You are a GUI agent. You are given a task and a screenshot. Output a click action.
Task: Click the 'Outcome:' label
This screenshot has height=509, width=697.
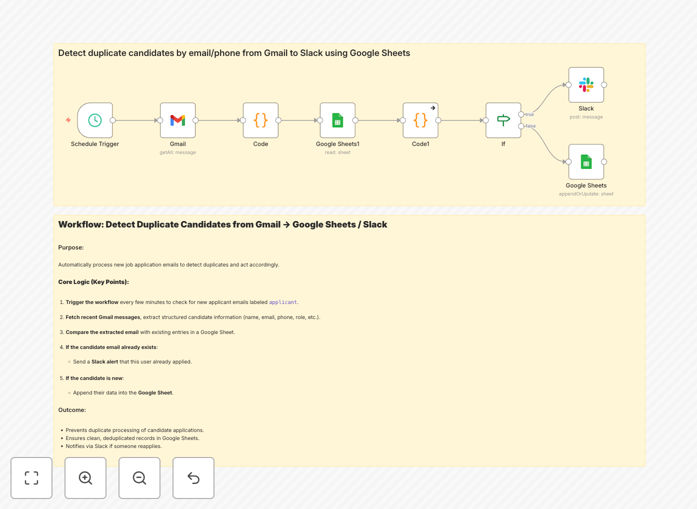[x=72, y=410]
